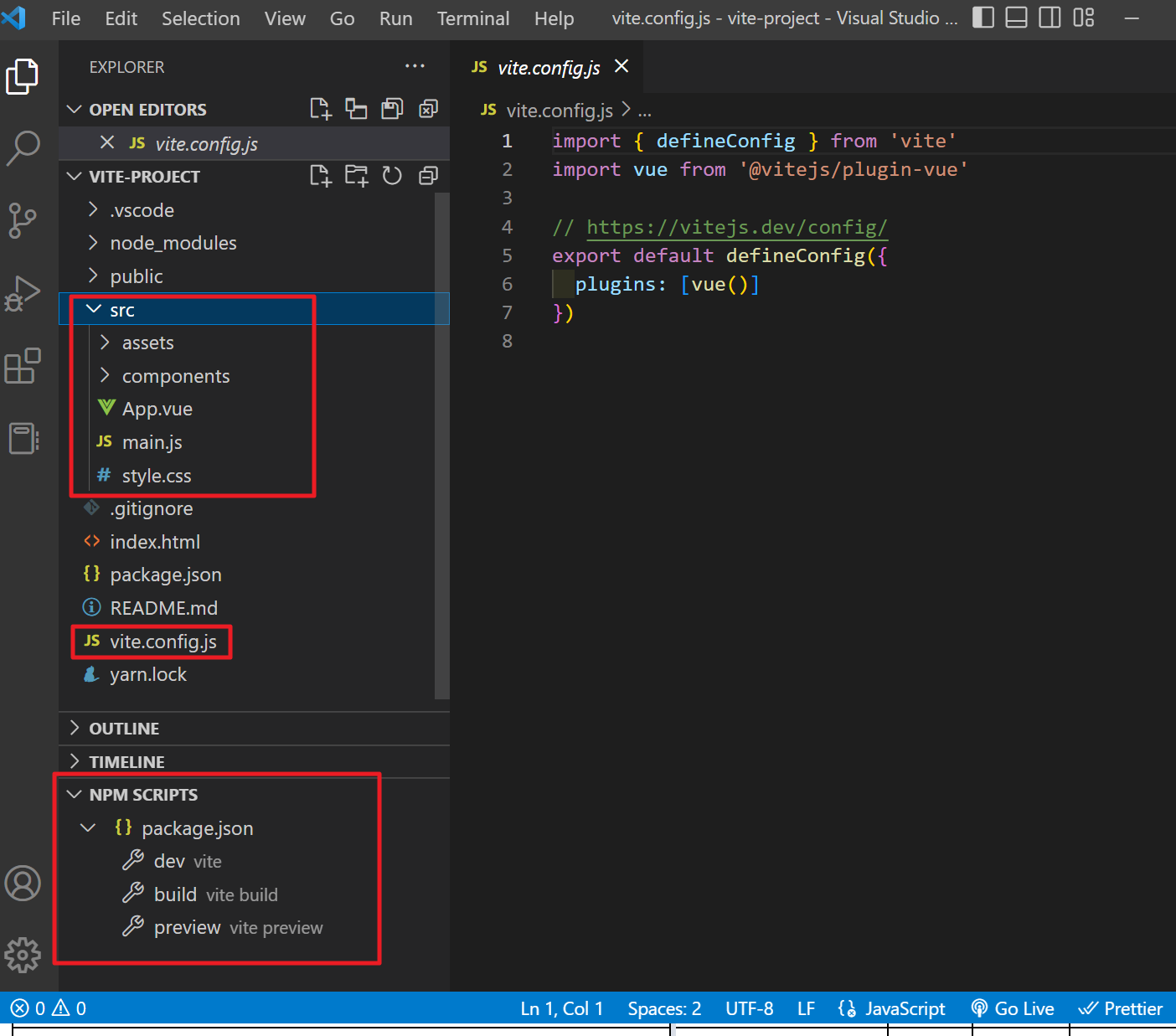Image resolution: width=1176 pixels, height=1036 pixels.
Task: Open the Terminal menu
Action: (x=473, y=18)
